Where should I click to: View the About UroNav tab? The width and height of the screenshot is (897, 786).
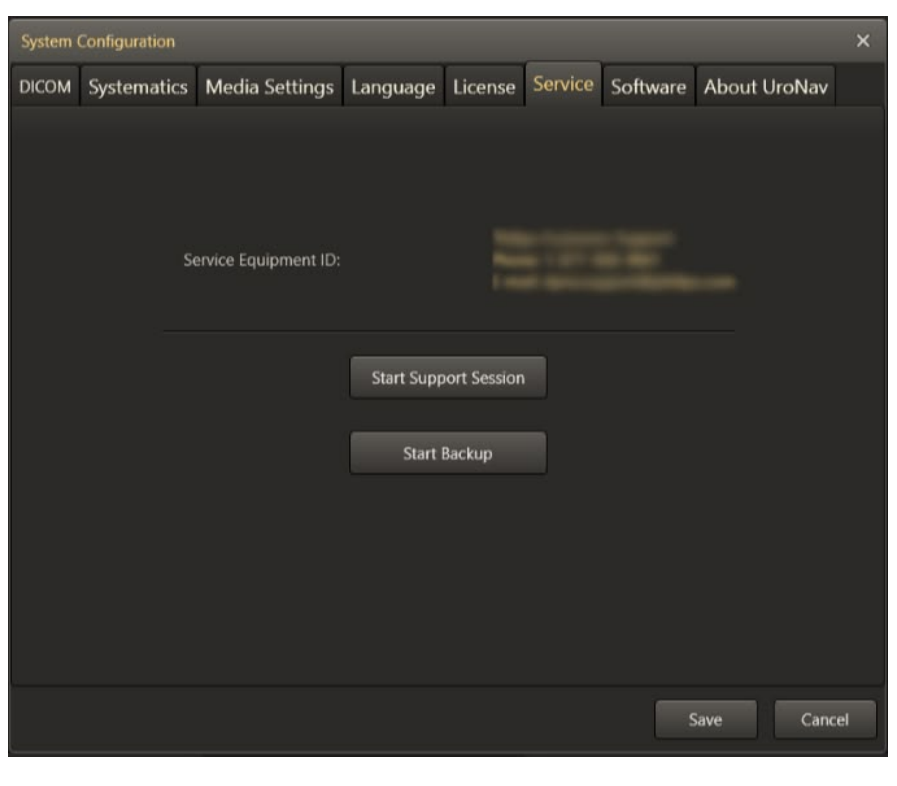coord(765,86)
